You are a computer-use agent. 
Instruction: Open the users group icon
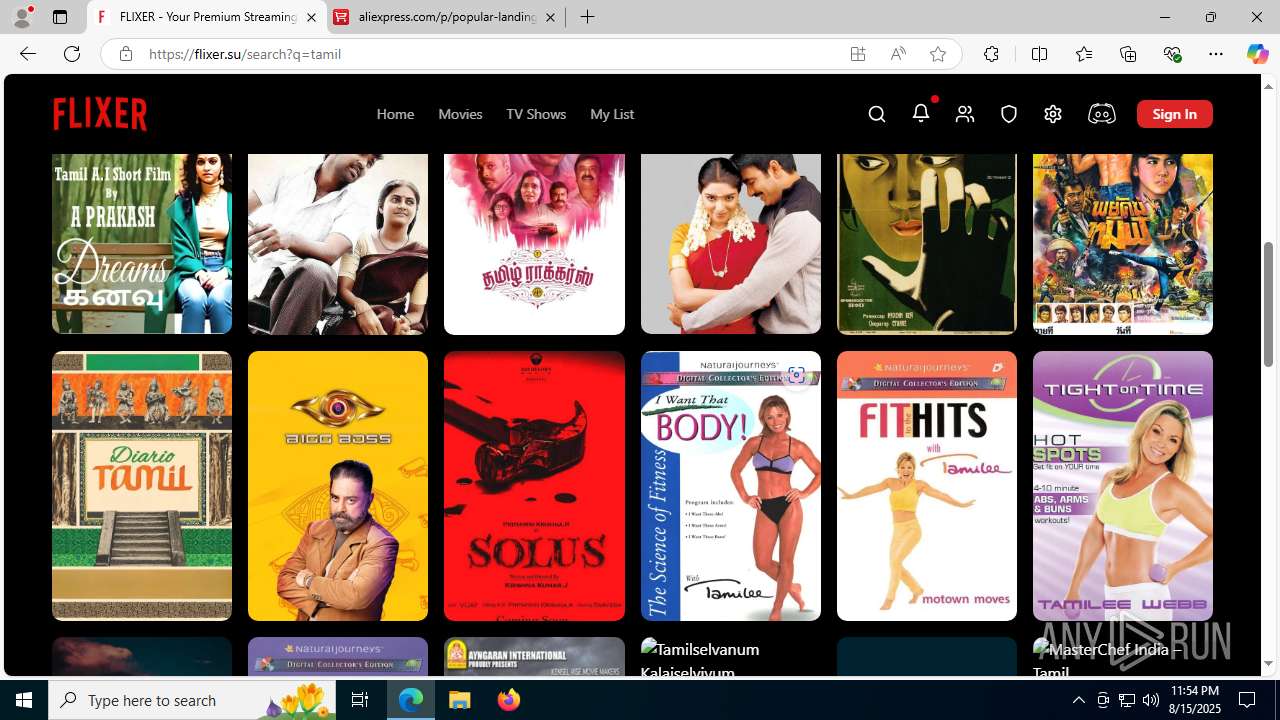[965, 114]
